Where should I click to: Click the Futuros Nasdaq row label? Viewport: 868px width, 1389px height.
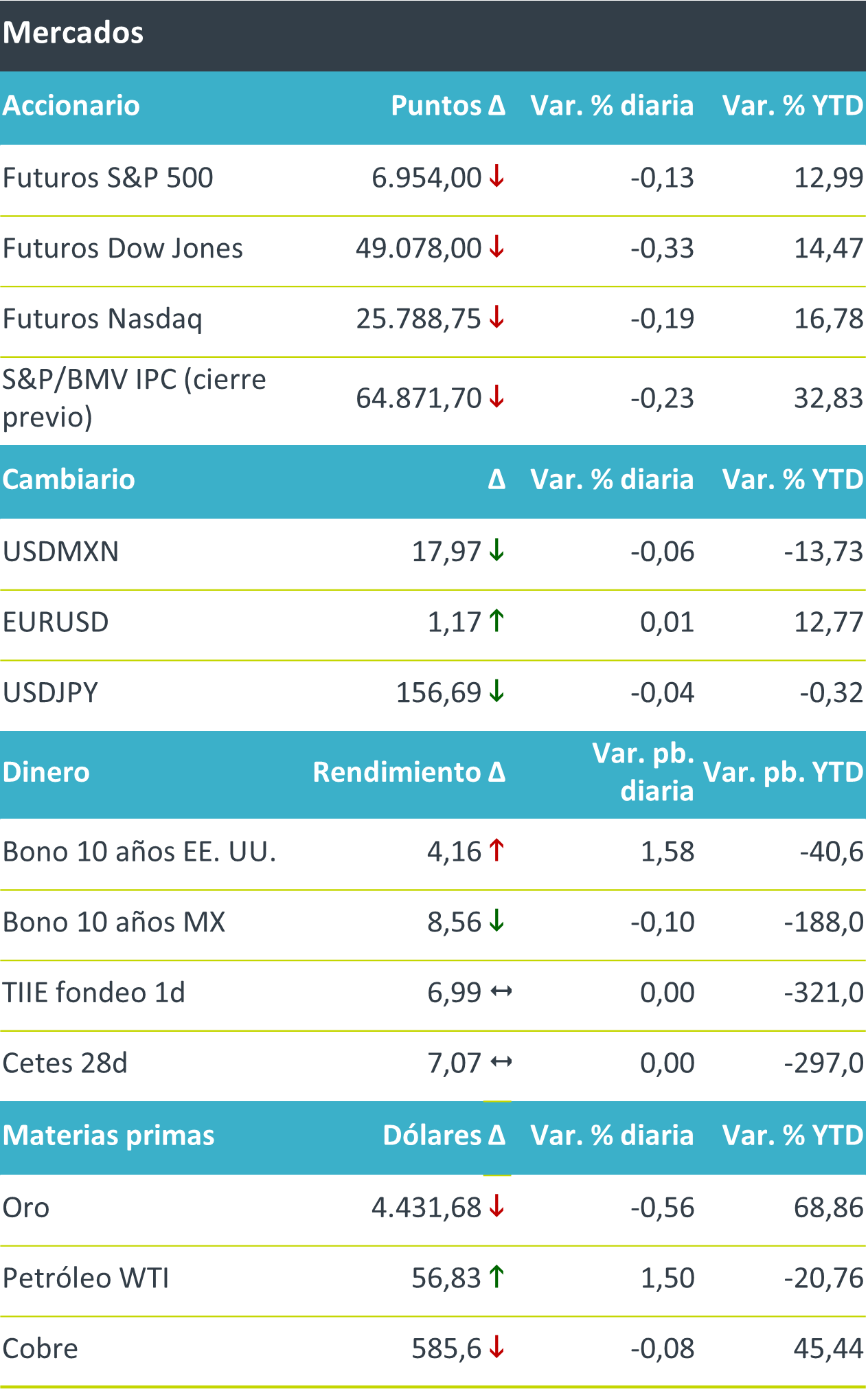[x=102, y=319]
